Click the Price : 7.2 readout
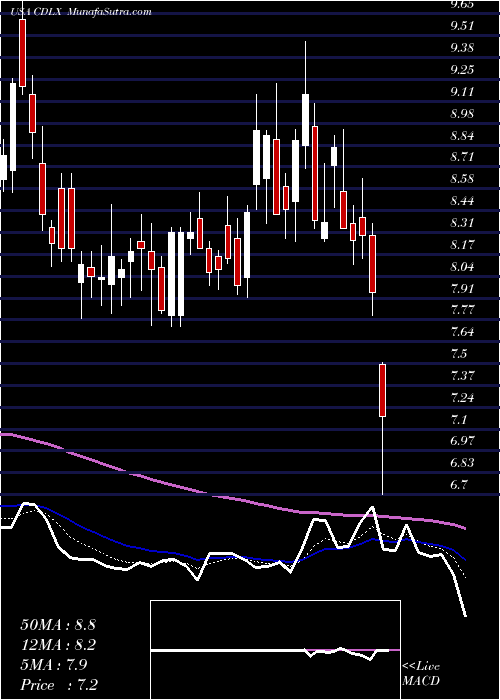 click(x=59, y=685)
